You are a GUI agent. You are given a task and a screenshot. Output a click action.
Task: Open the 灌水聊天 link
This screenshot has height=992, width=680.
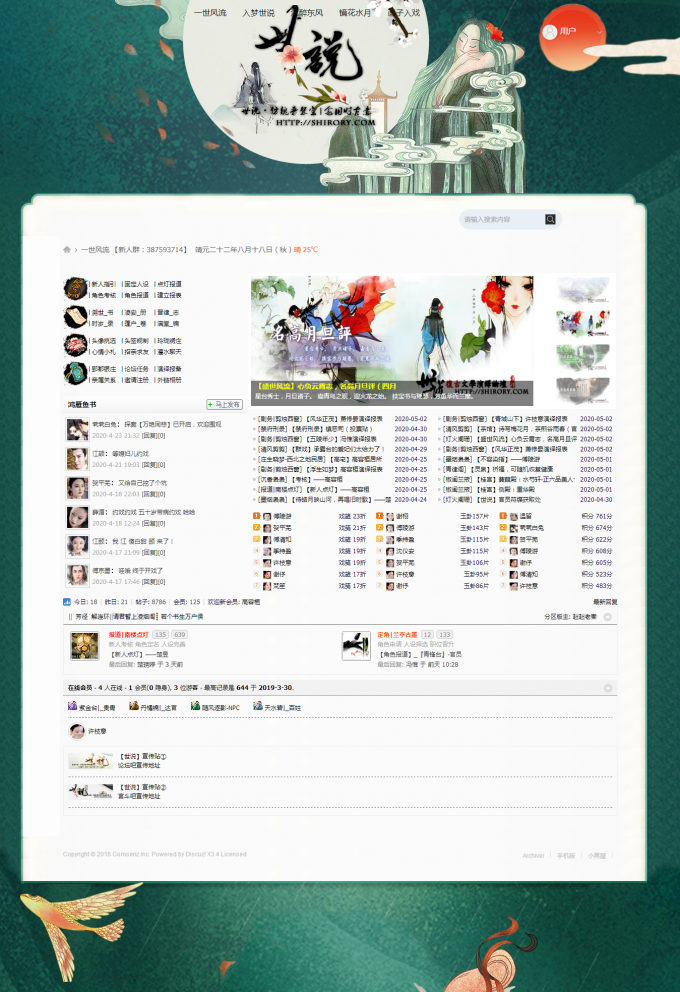coord(169,352)
